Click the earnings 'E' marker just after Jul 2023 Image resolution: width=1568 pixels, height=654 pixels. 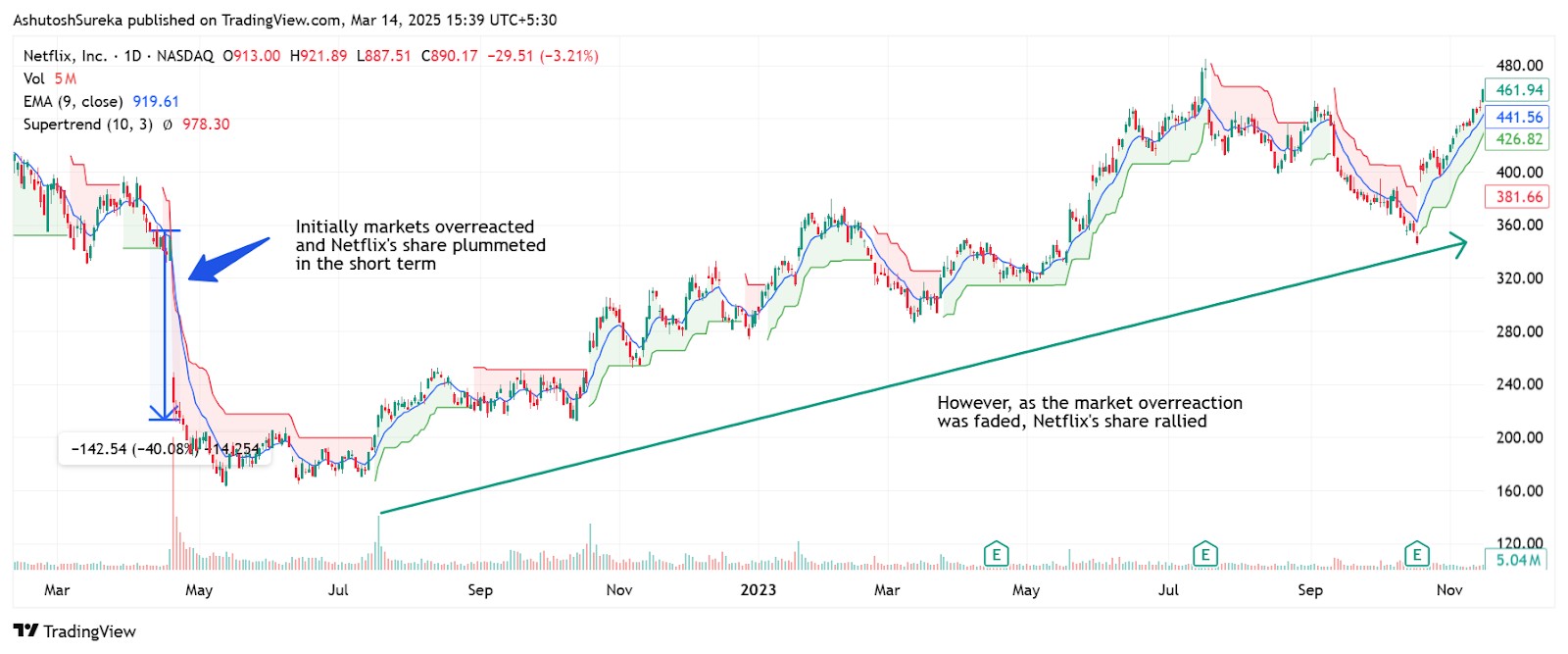(1204, 554)
